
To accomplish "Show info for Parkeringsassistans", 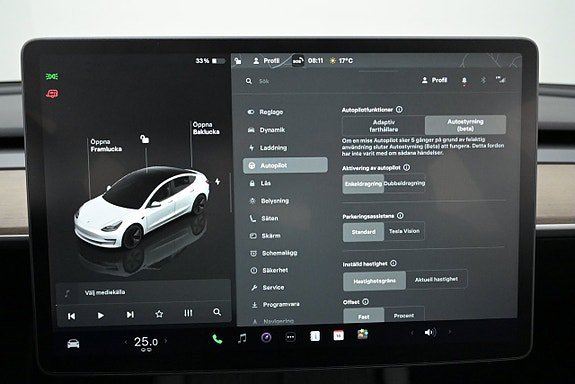I will point(400,216).
